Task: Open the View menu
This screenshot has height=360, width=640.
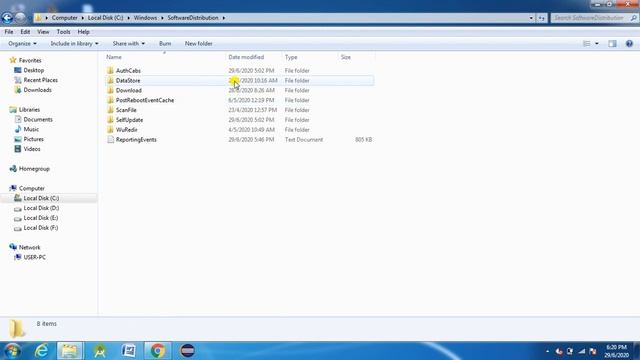Action: pos(43,32)
